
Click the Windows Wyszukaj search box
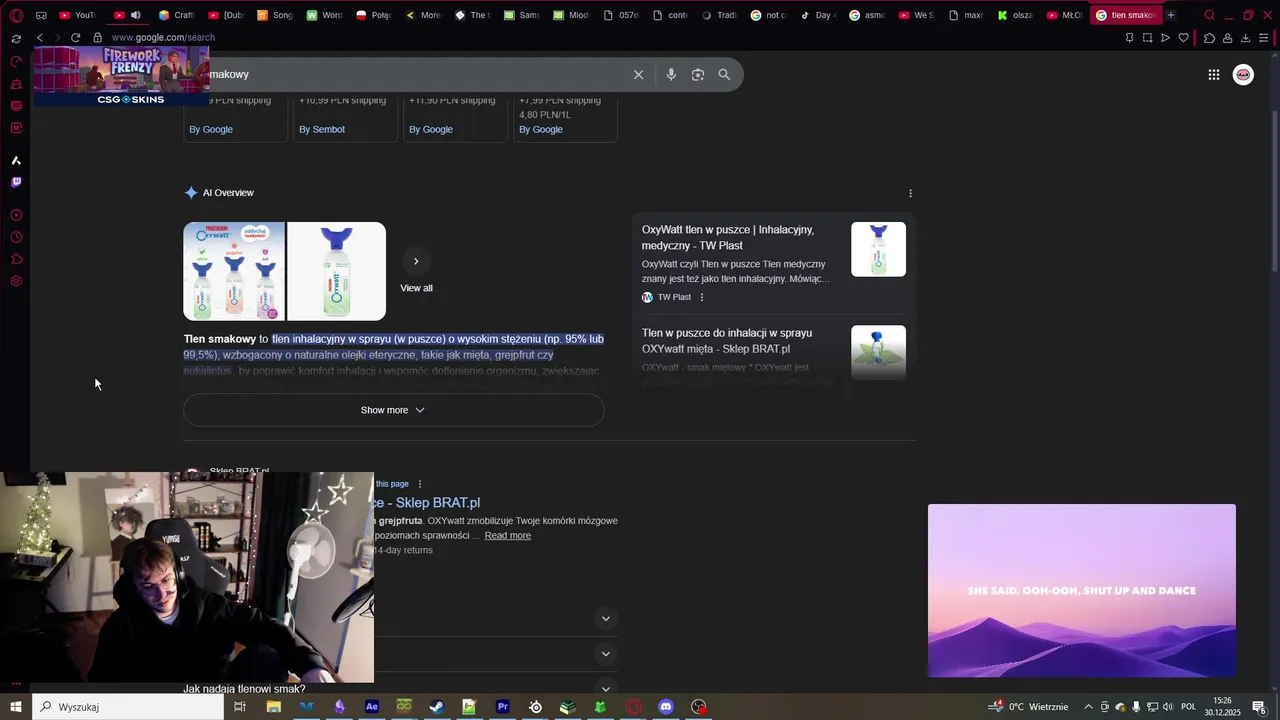click(128, 707)
